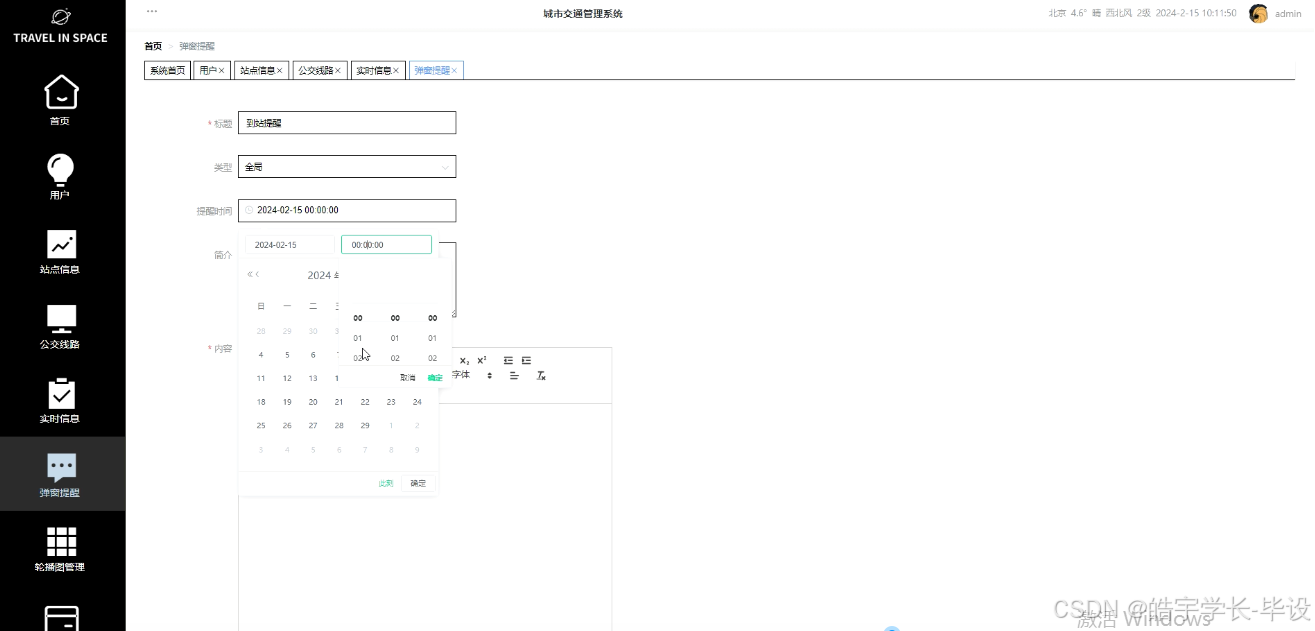Pick day 13 in the calendar
The image size is (1315, 631).
(x=313, y=378)
